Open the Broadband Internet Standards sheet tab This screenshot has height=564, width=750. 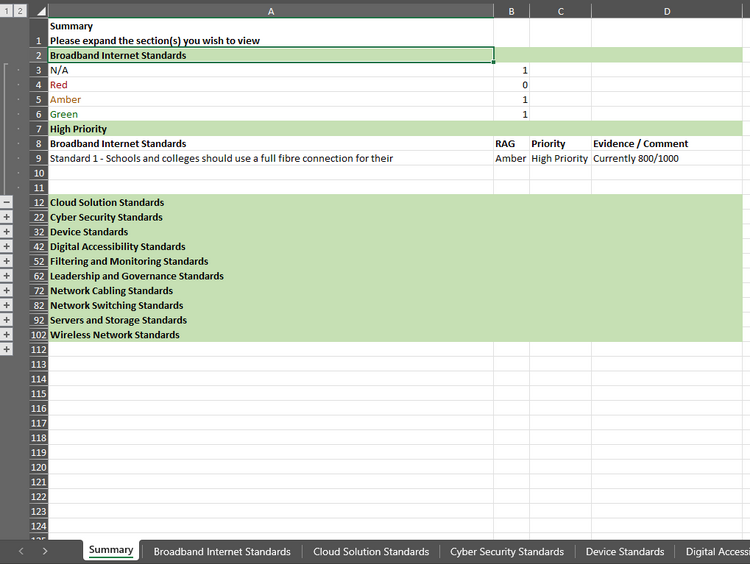tap(222, 552)
